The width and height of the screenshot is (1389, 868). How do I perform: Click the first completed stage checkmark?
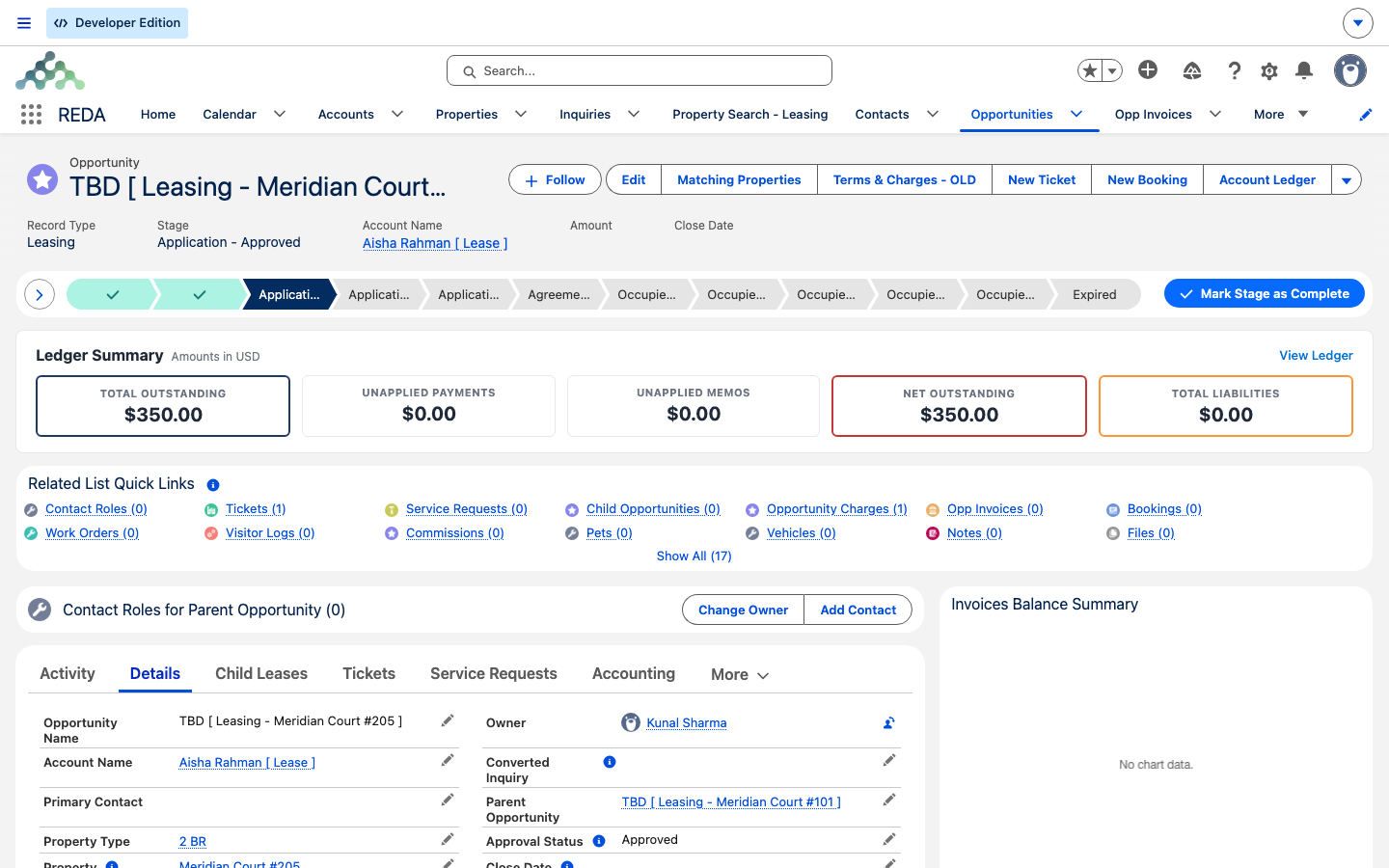coord(112,294)
